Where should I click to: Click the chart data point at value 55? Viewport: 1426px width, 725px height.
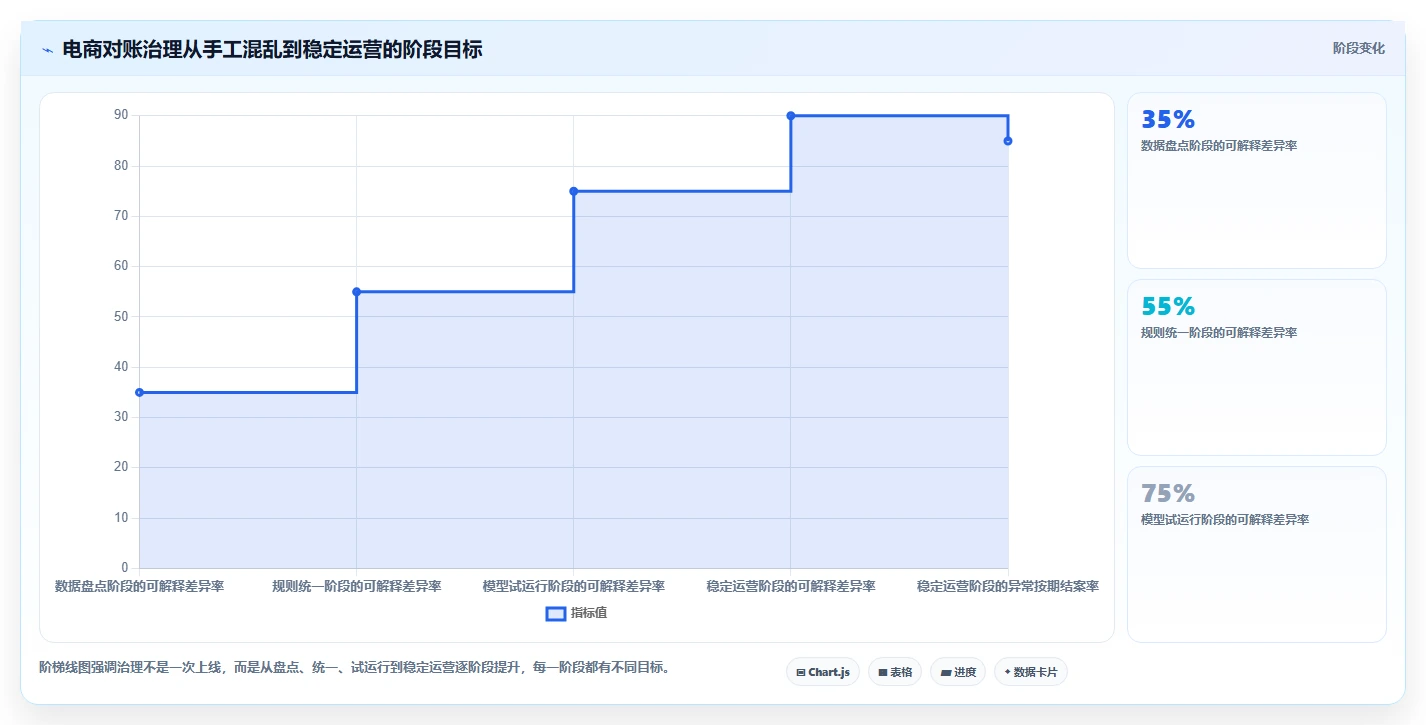coord(357,291)
